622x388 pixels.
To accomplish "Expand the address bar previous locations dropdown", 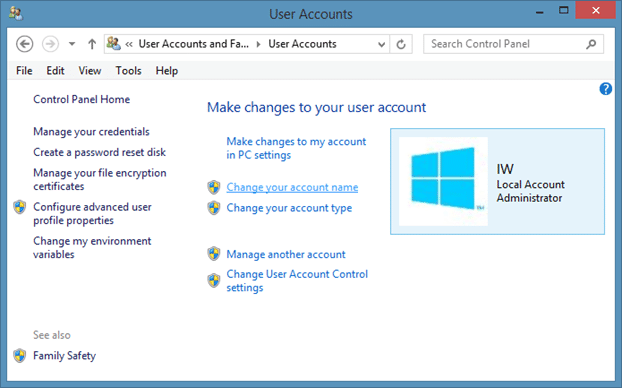I will tap(381, 44).
